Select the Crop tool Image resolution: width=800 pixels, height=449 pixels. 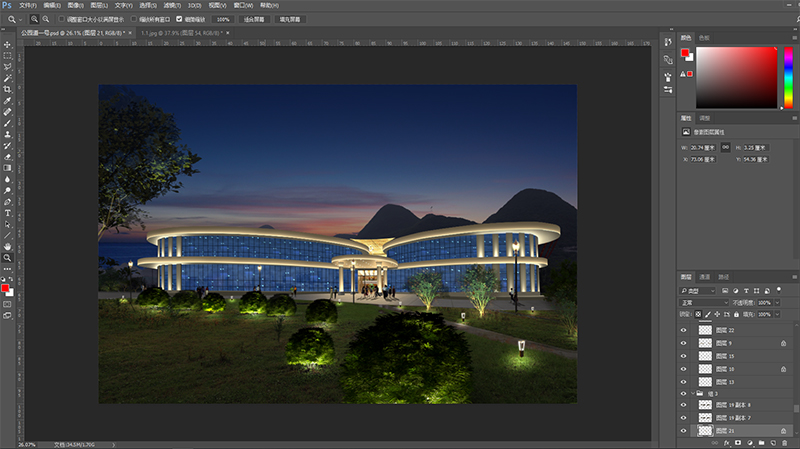tap(7, 89)
